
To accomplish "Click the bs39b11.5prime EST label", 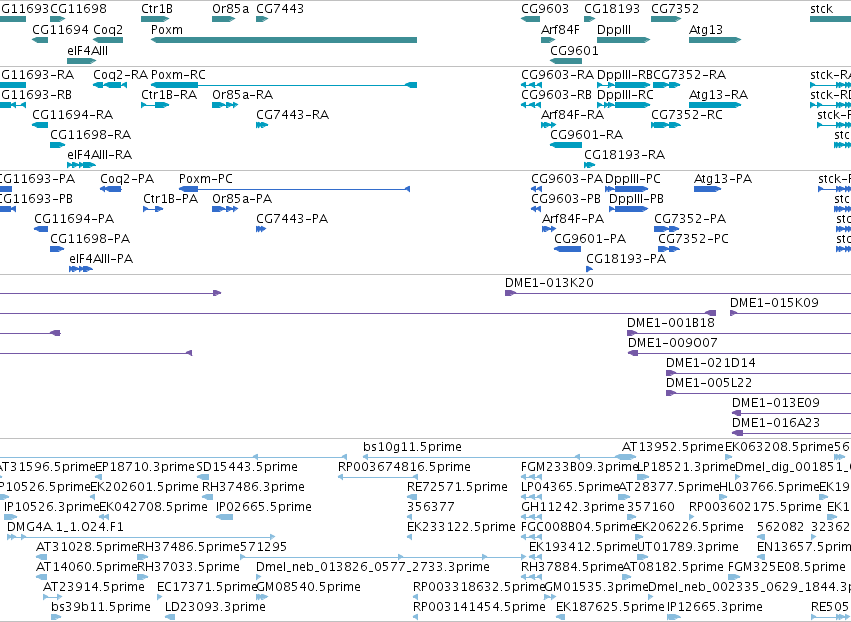I will [101, 607].
